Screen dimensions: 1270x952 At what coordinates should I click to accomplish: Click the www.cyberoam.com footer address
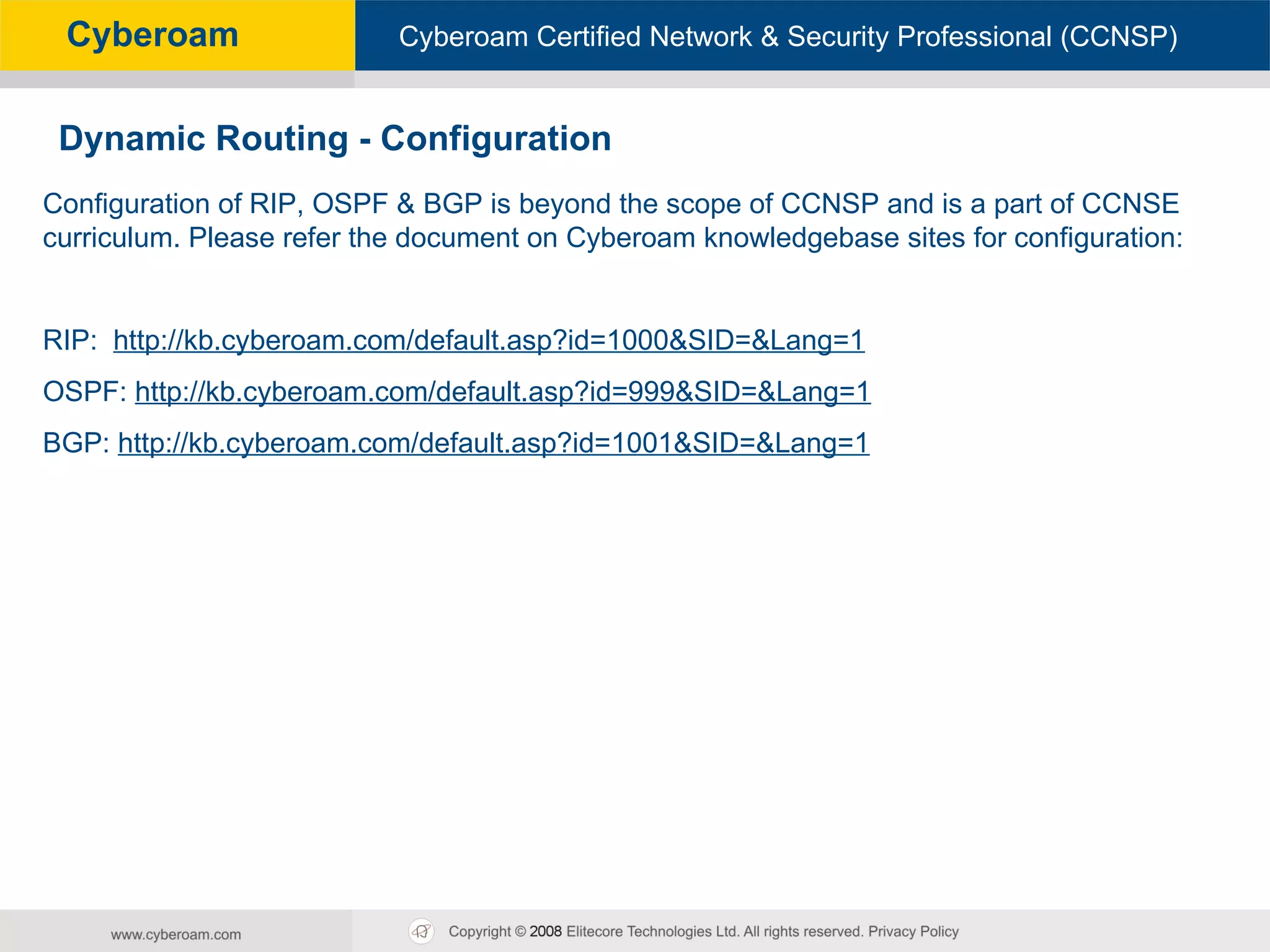click(x=176, y=935)
